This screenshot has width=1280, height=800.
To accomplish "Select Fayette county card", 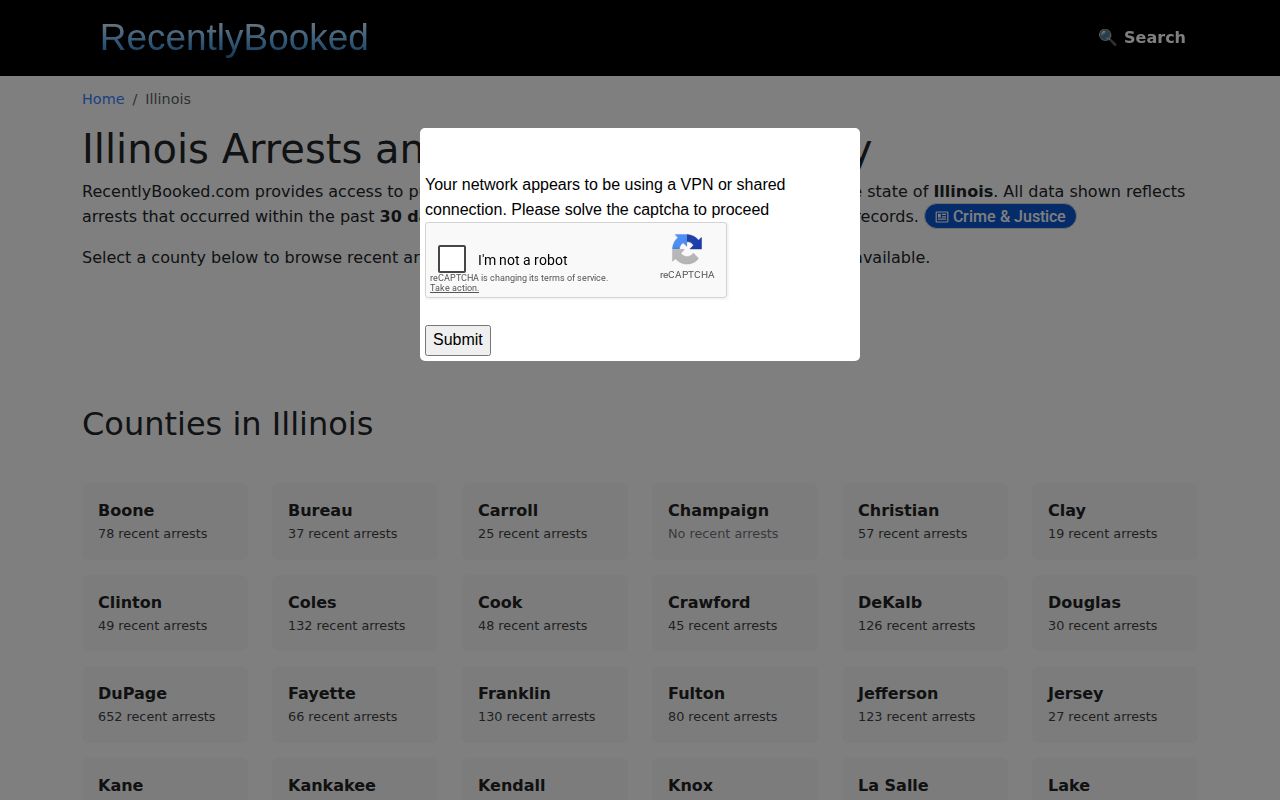I will pos(355,704).
